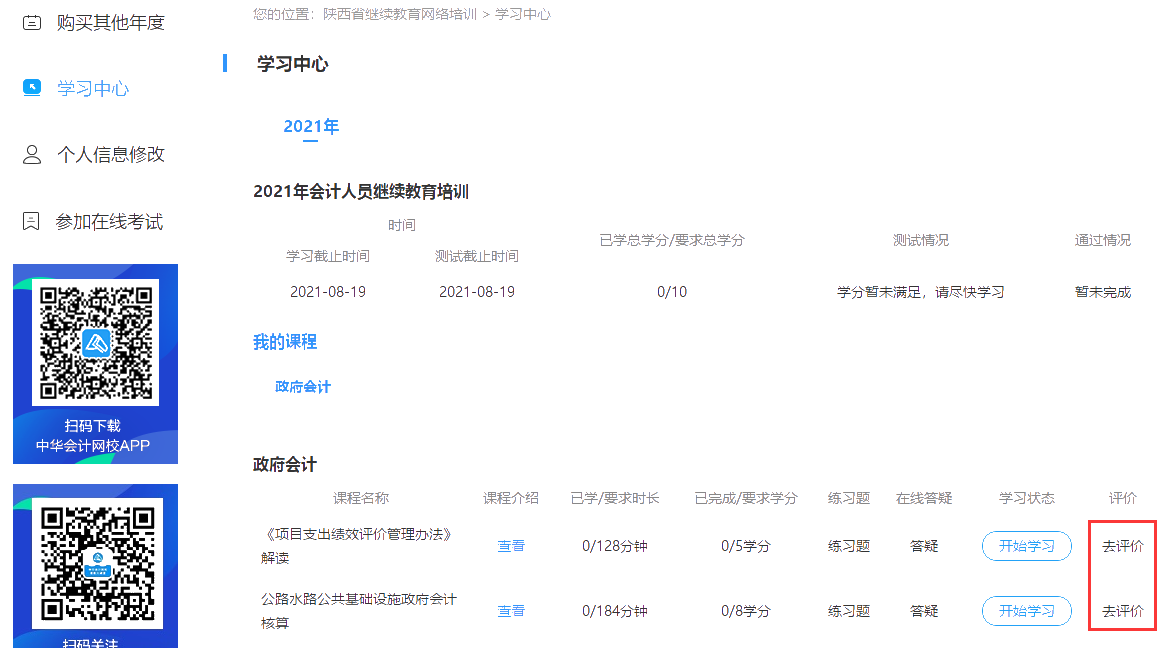Screen dimensions: 1167x648
Task: Open 购买其他年度 in sidebar menu
Action: point(110,22)
